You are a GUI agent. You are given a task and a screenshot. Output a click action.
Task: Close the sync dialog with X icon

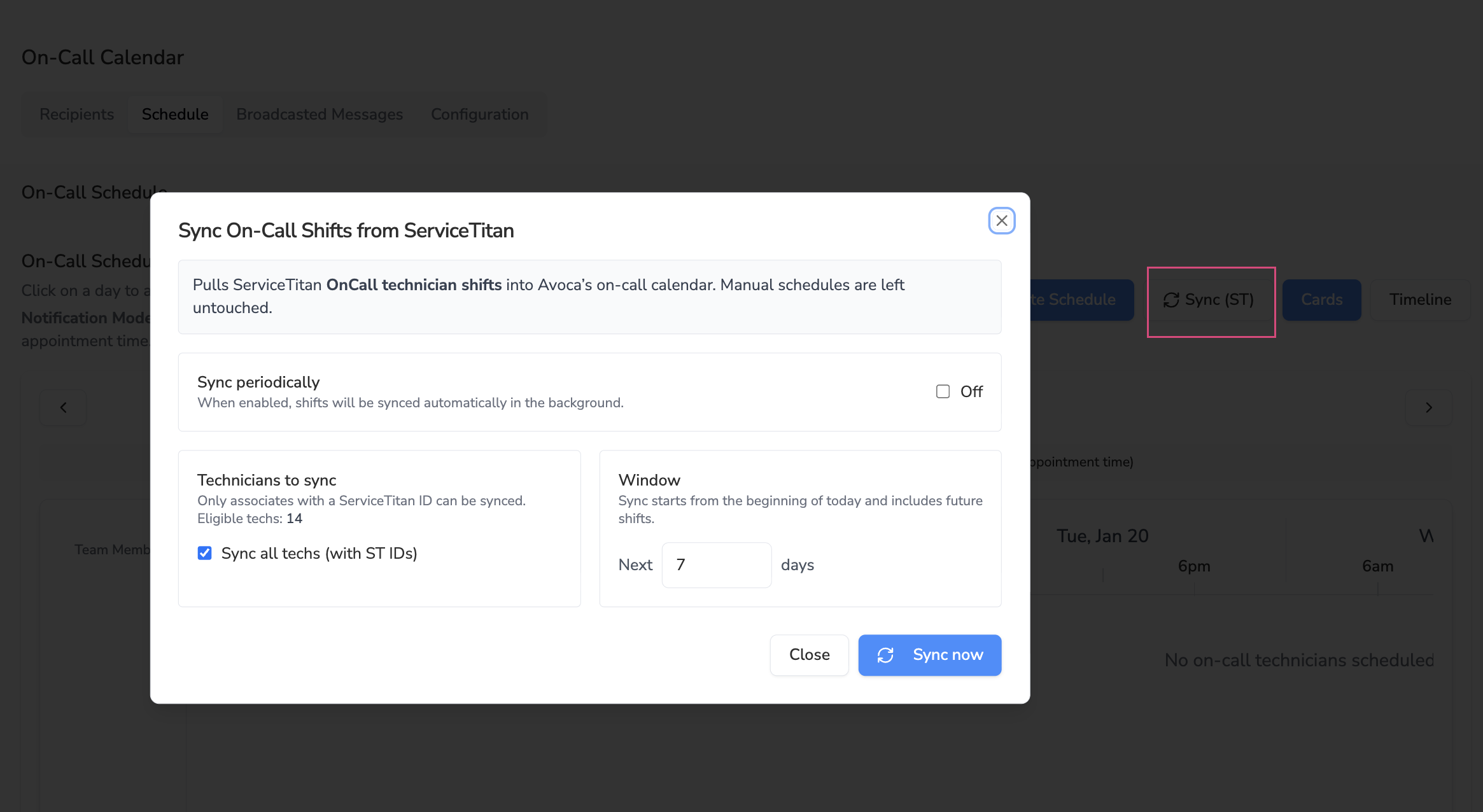(x=1001, y=221)
